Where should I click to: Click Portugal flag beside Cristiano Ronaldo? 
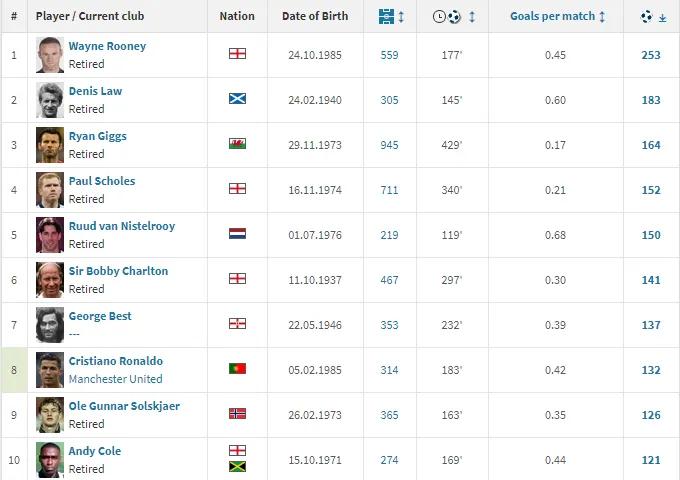click(237, 369)
